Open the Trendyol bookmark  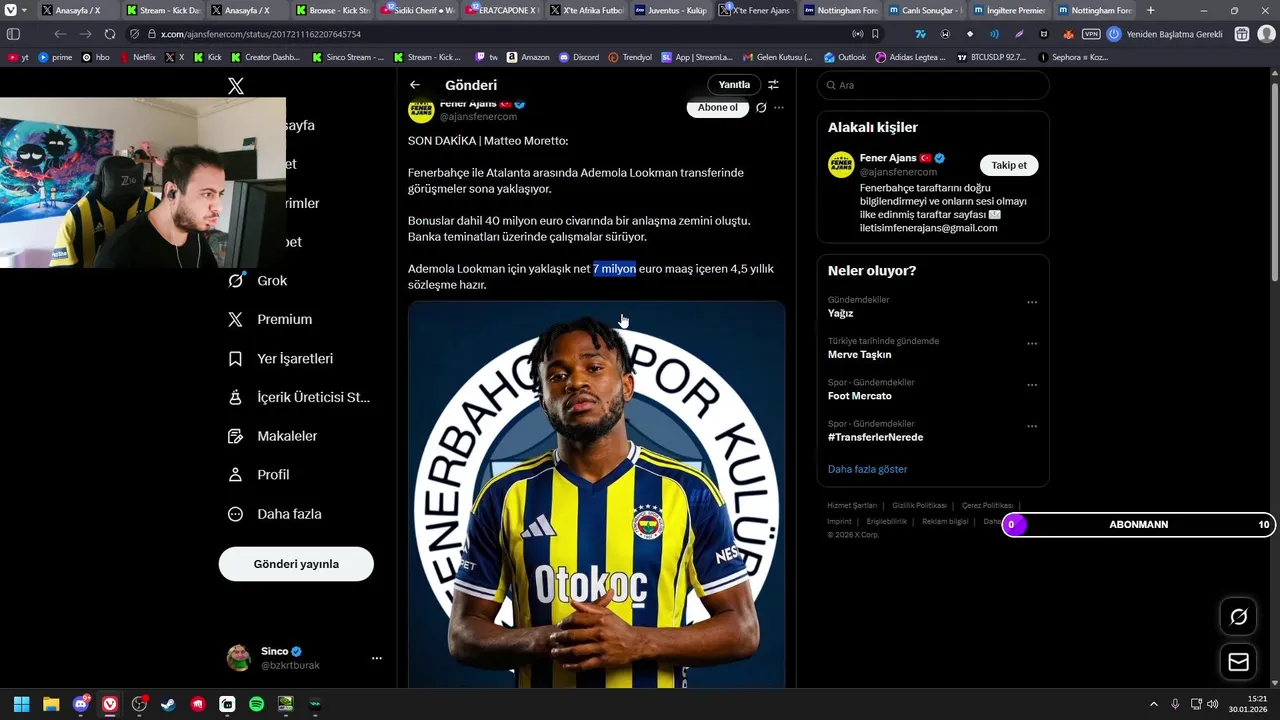click(630, 57)
